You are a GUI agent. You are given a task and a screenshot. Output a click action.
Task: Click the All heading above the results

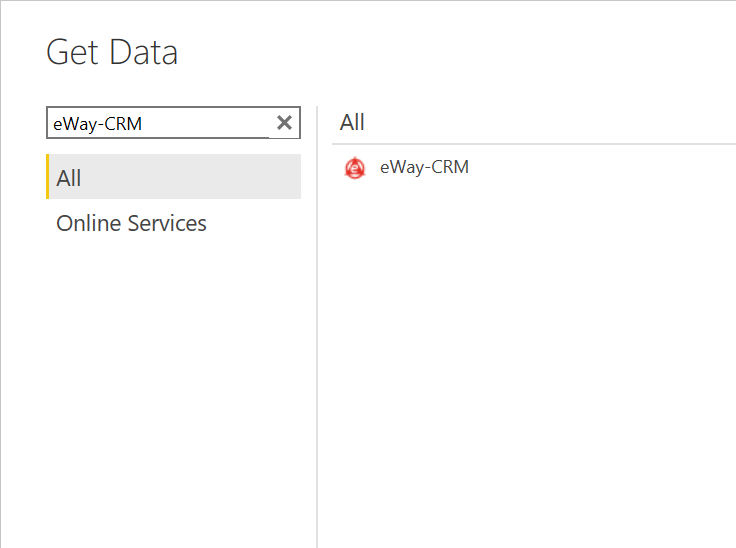[x=352, y=122]
